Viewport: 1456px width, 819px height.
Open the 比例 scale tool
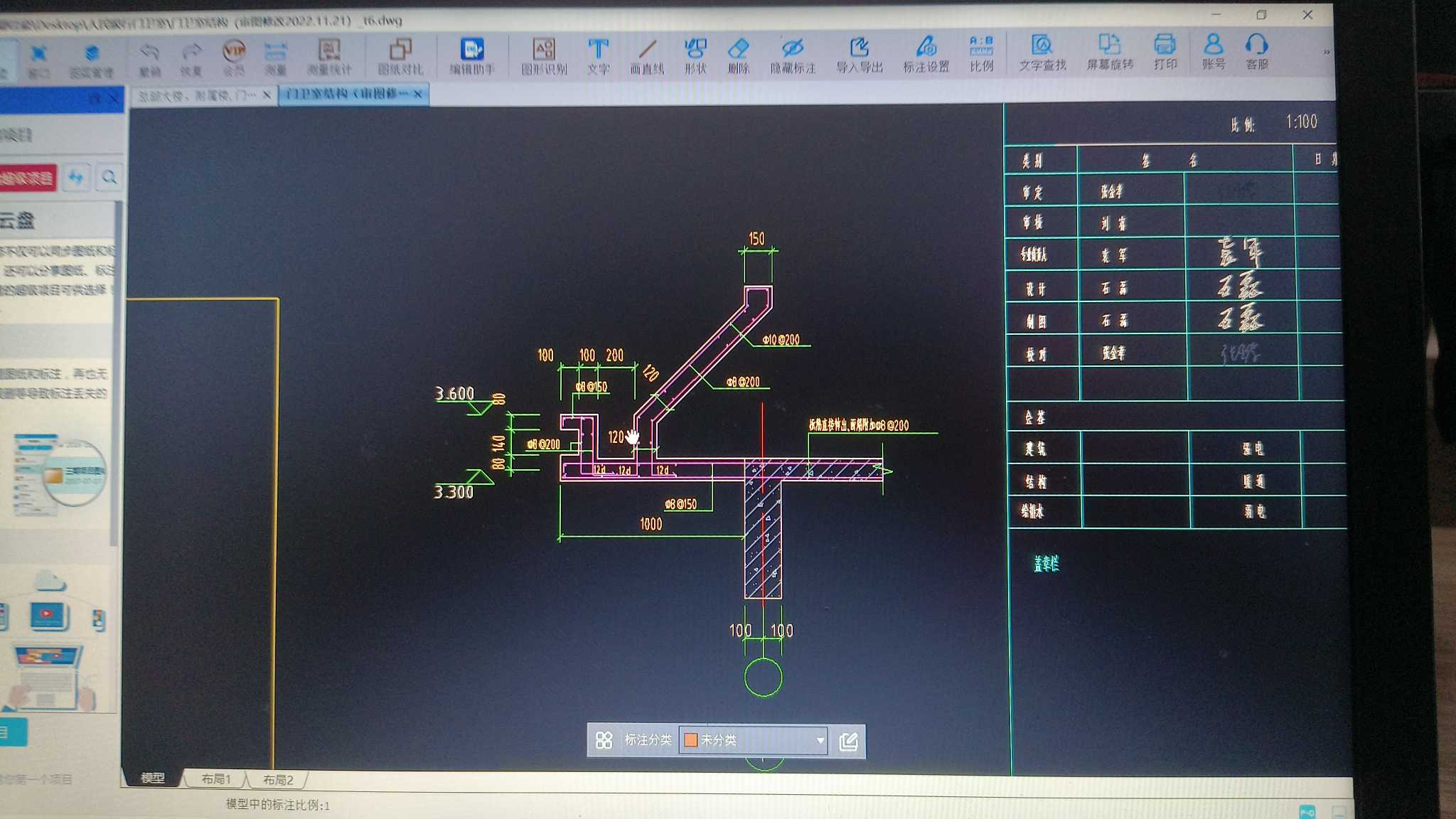click(981, 53)
